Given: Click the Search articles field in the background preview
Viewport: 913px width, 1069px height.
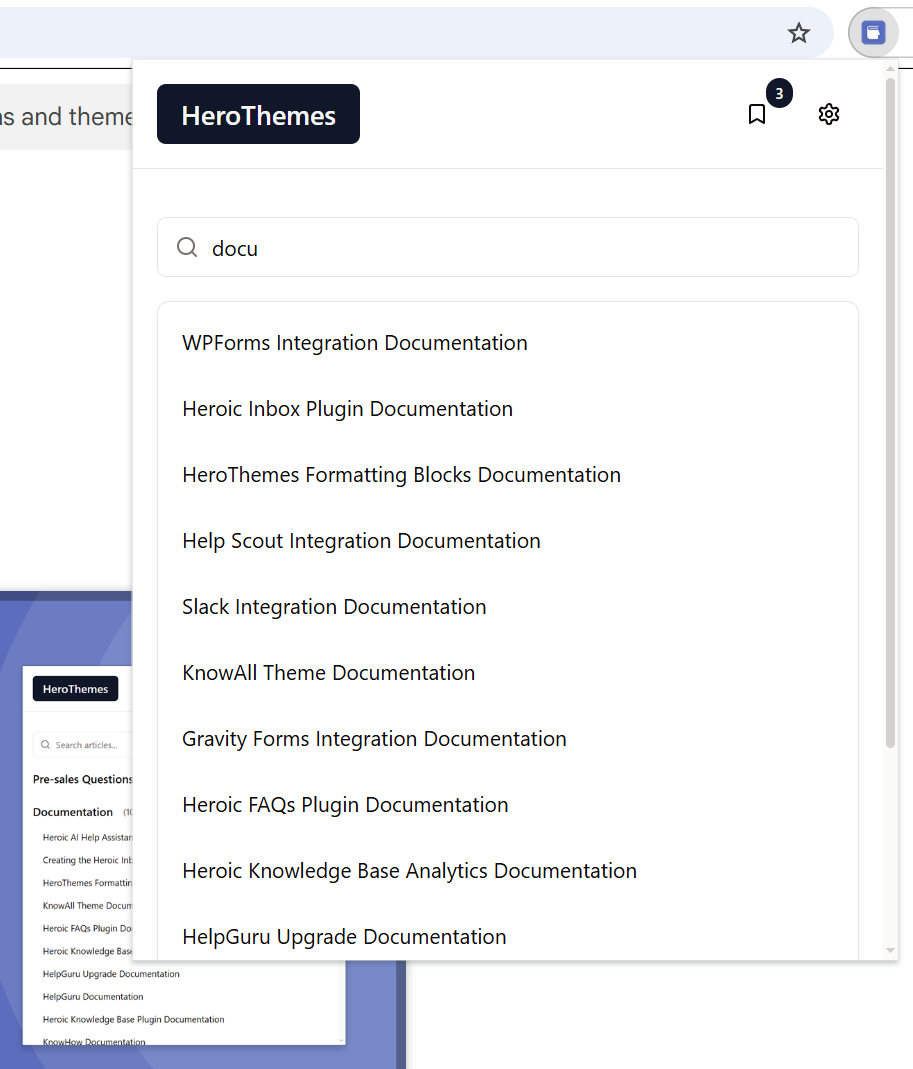Looking at the screenshot, I should 83,744.
